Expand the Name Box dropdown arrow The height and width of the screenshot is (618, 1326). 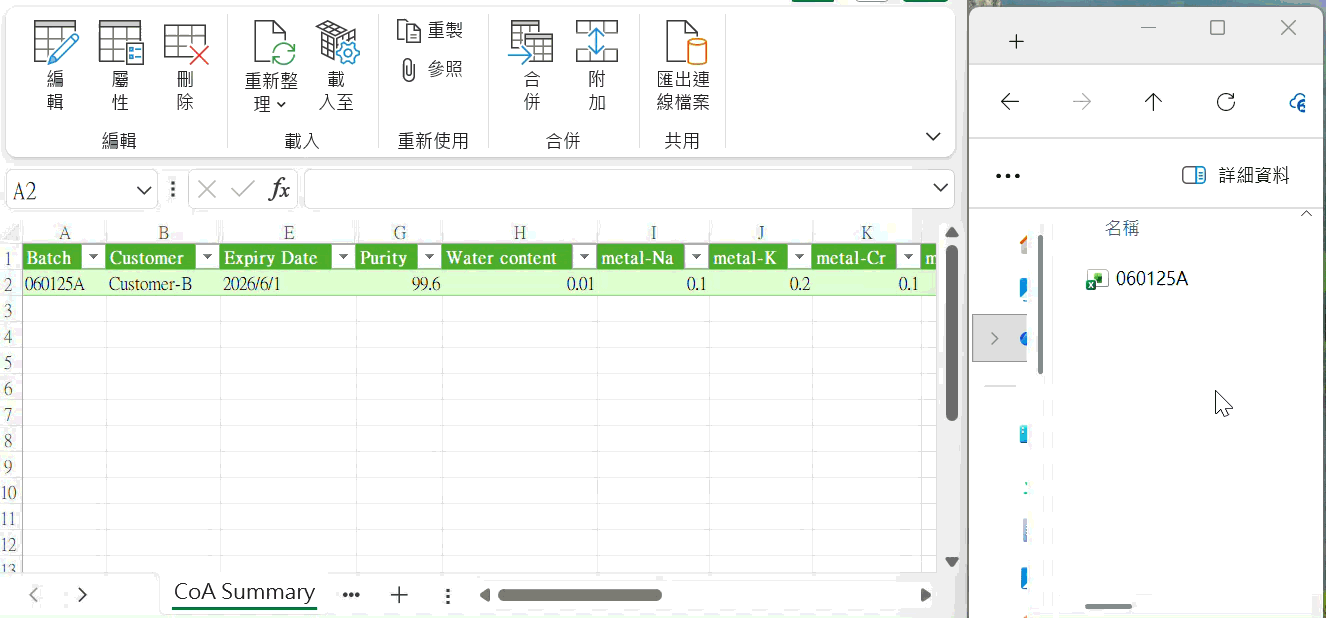144,190
